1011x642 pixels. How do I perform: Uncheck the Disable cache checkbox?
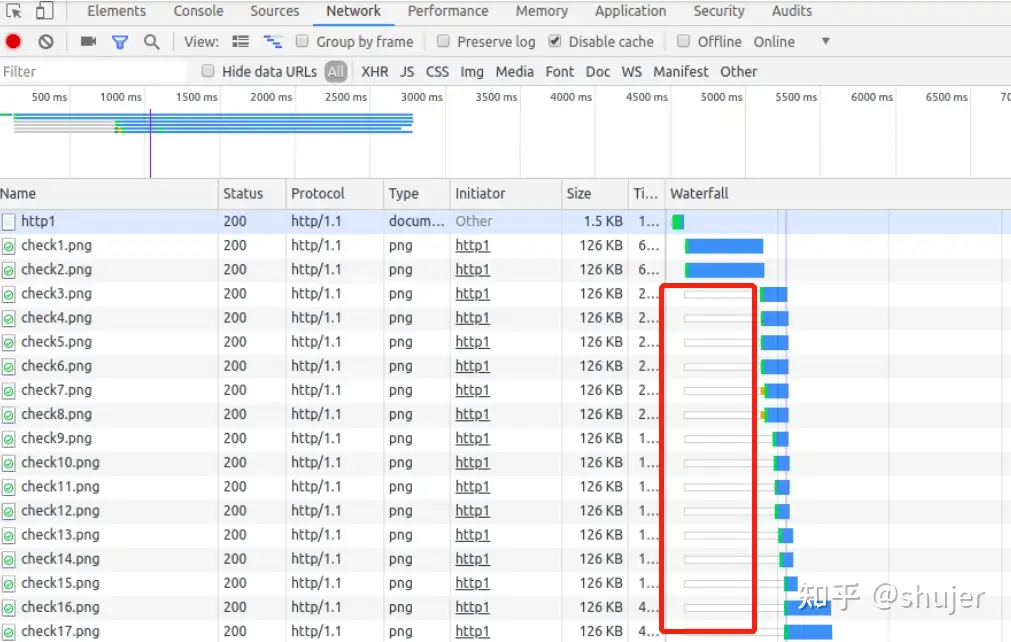pyautogui.click(x=555, y=42)
